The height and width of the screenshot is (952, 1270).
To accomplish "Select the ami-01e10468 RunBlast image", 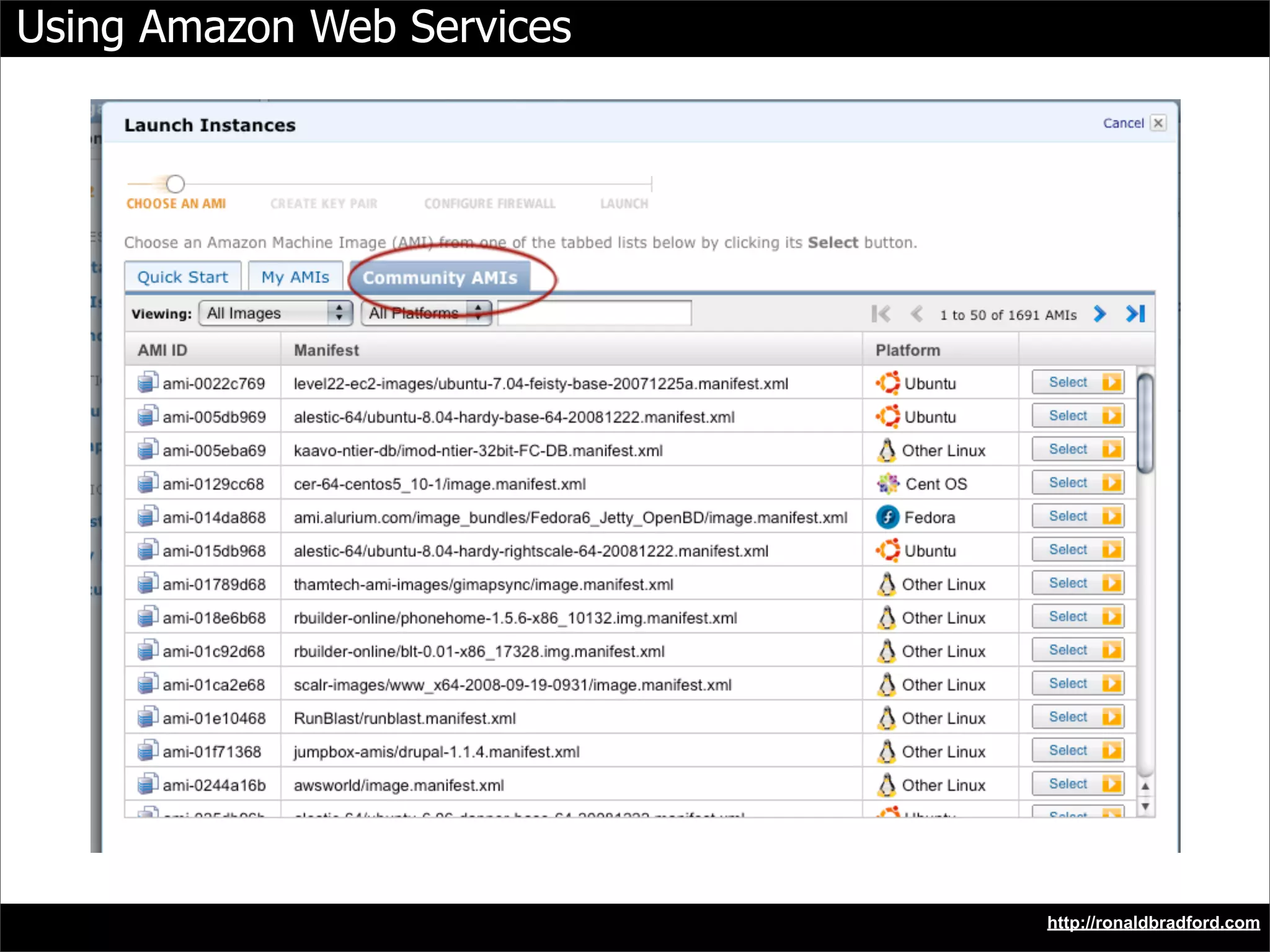I will 1078,716.
